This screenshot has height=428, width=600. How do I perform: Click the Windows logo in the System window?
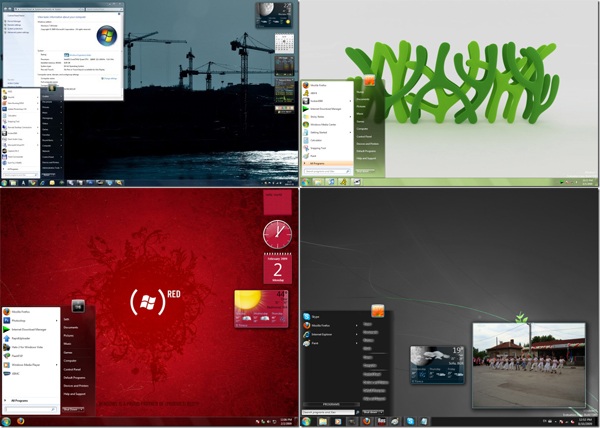click(106, 36)
